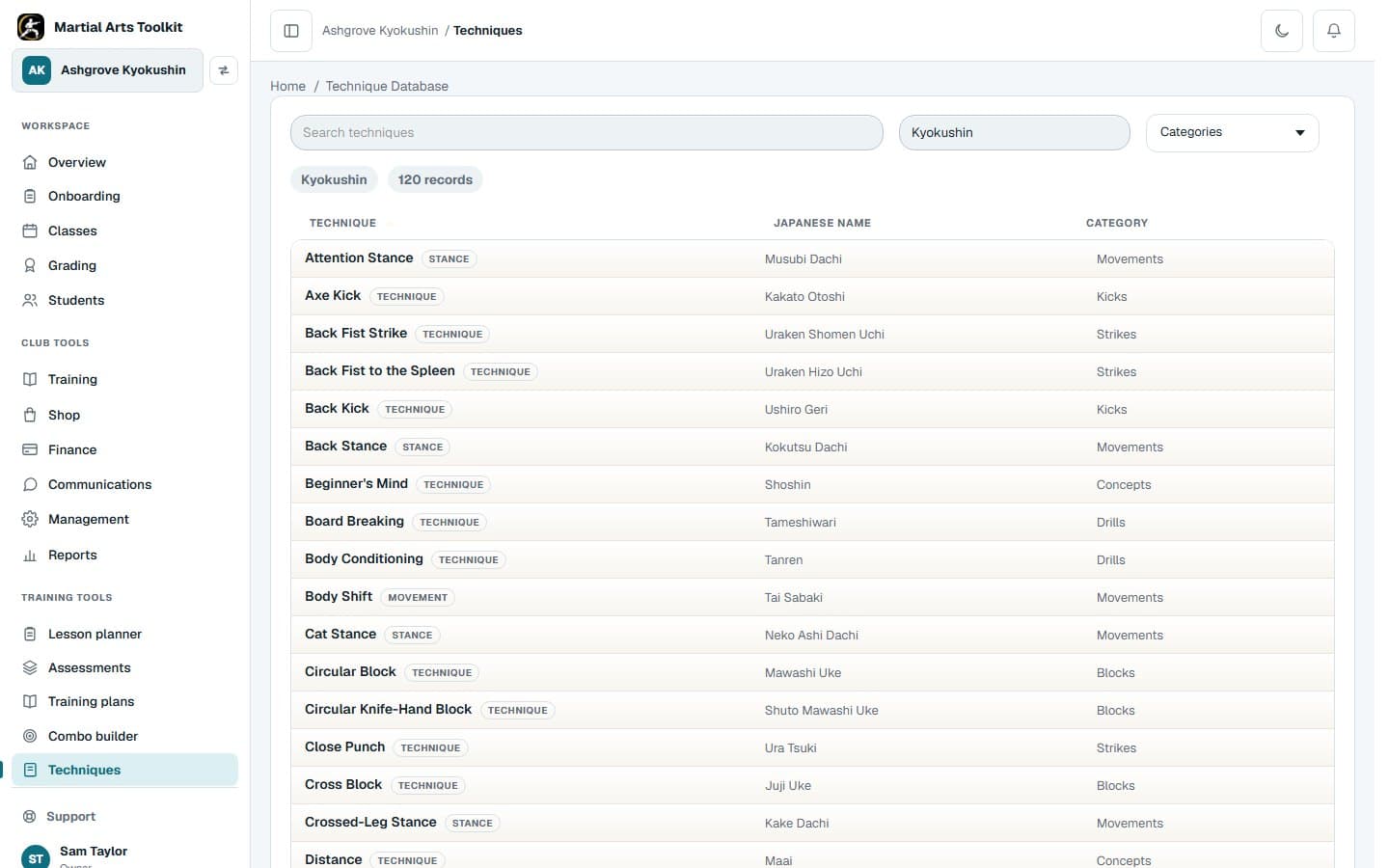Click the Overview home icon
The height and width of the screenshot is (868, 1389).
[x=30, y=162]
